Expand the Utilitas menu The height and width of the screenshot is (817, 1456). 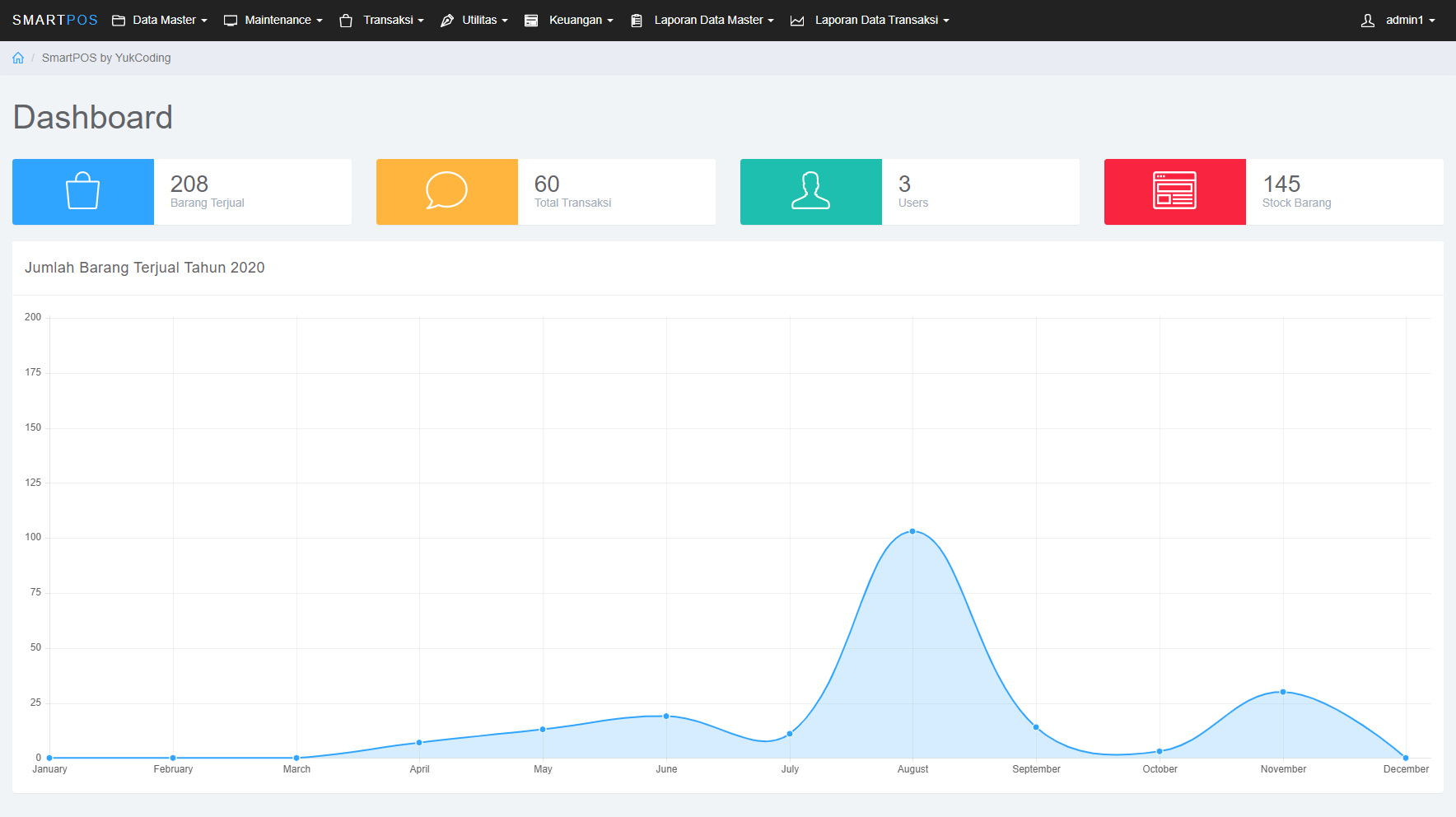click(474, 21)
